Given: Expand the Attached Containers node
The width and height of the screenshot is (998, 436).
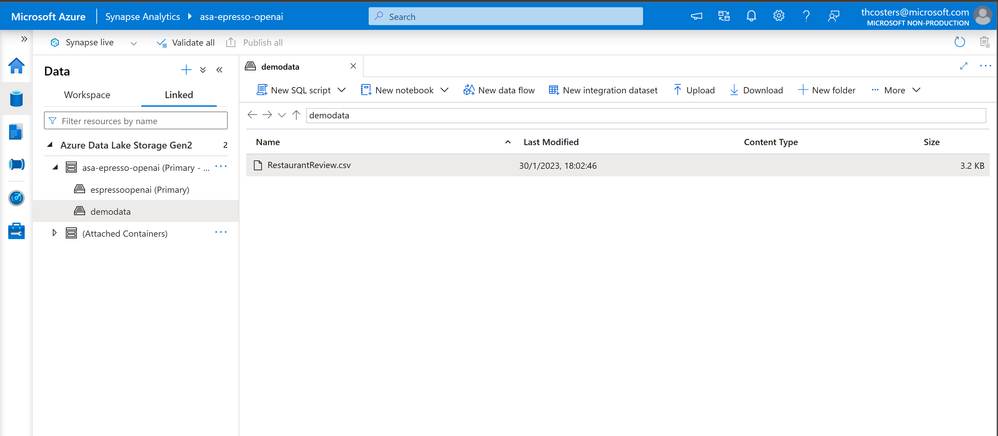Looking at the screenshot, I should point(55,234).
